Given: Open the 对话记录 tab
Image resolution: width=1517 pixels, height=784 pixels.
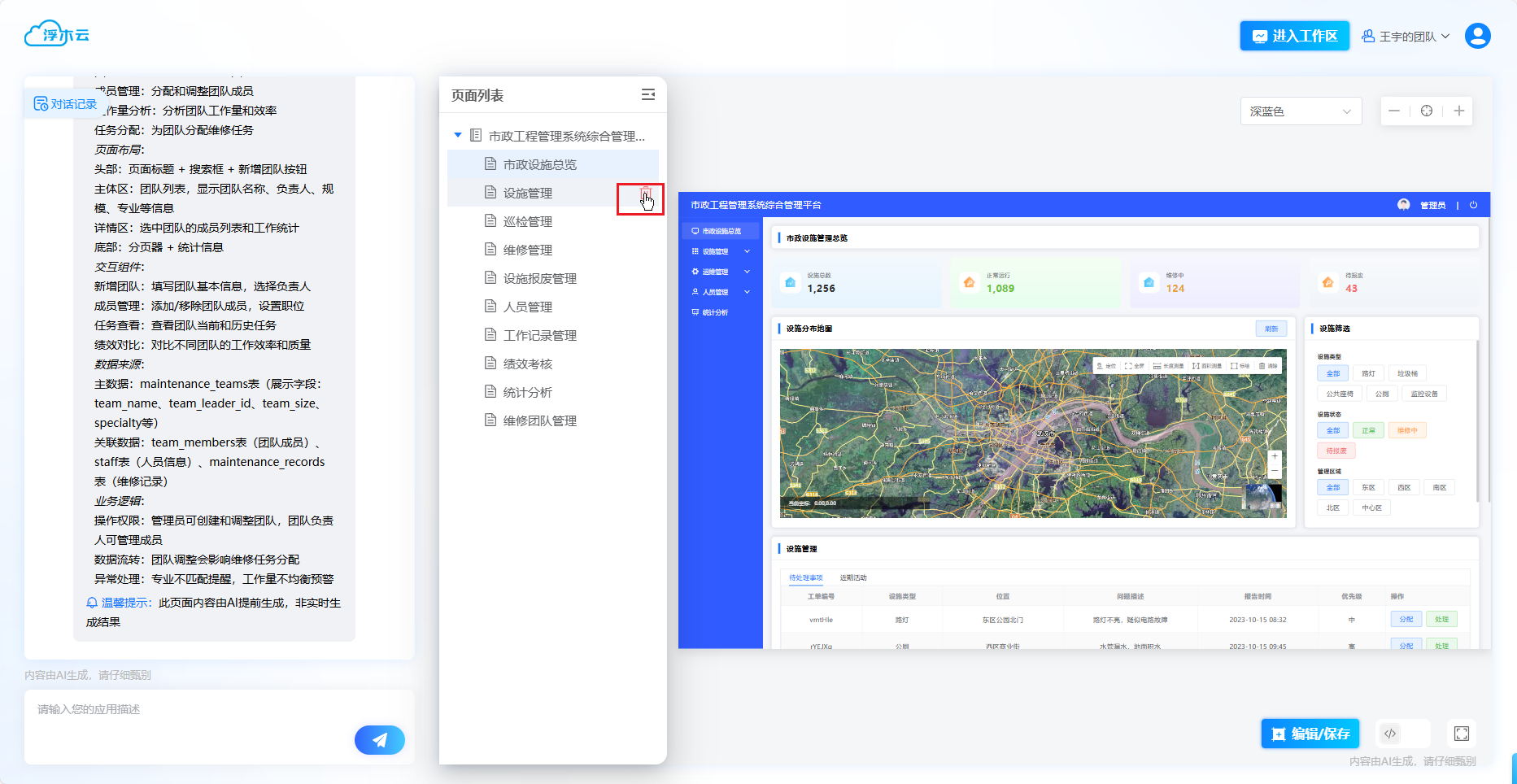Looking at the screenshot, I should tap(65, 104).
